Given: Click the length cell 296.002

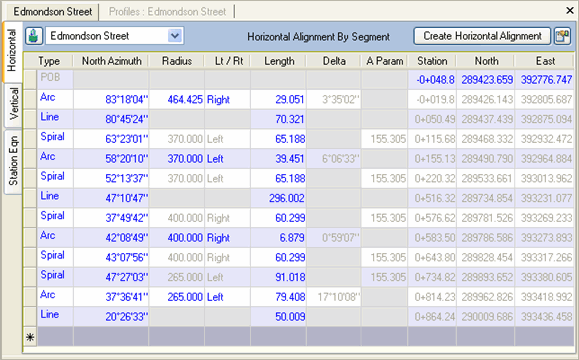Looking at the screenshot, I should pos(278,198).
